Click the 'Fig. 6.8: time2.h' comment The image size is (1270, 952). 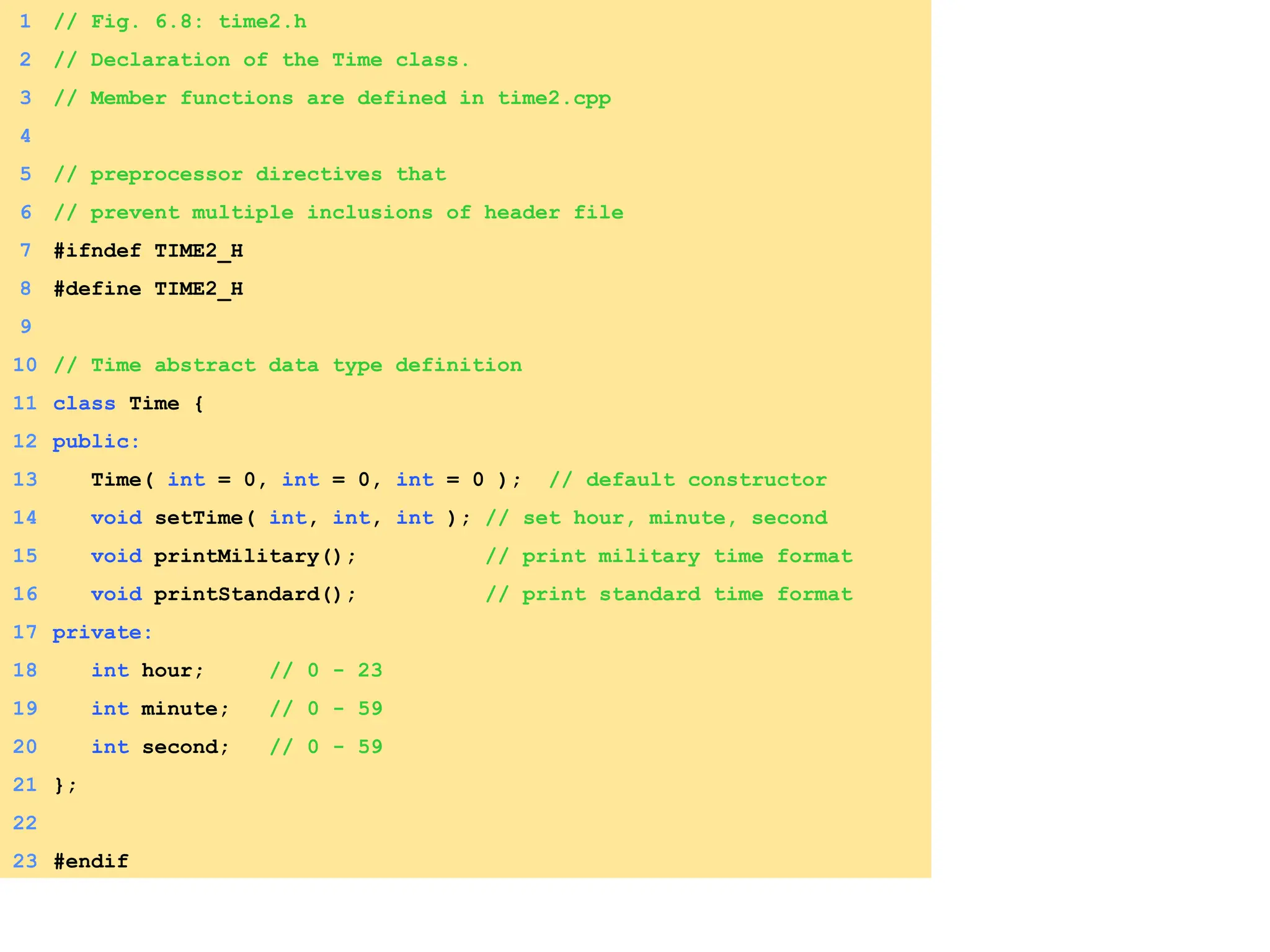point(198,22)
